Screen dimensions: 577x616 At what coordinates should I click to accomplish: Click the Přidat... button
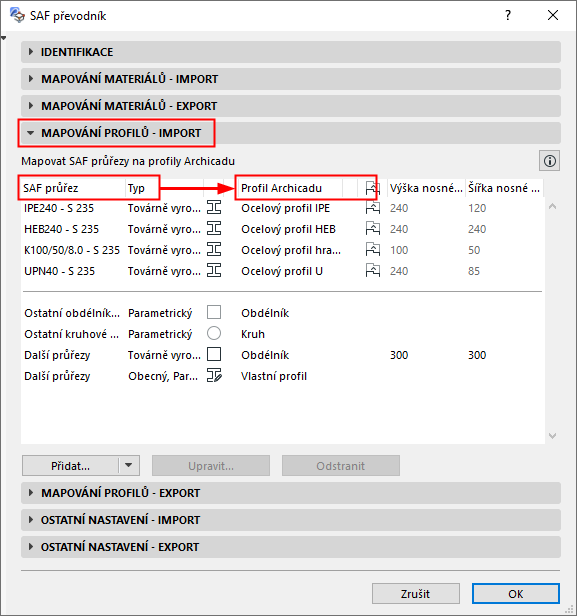point(71,466)
